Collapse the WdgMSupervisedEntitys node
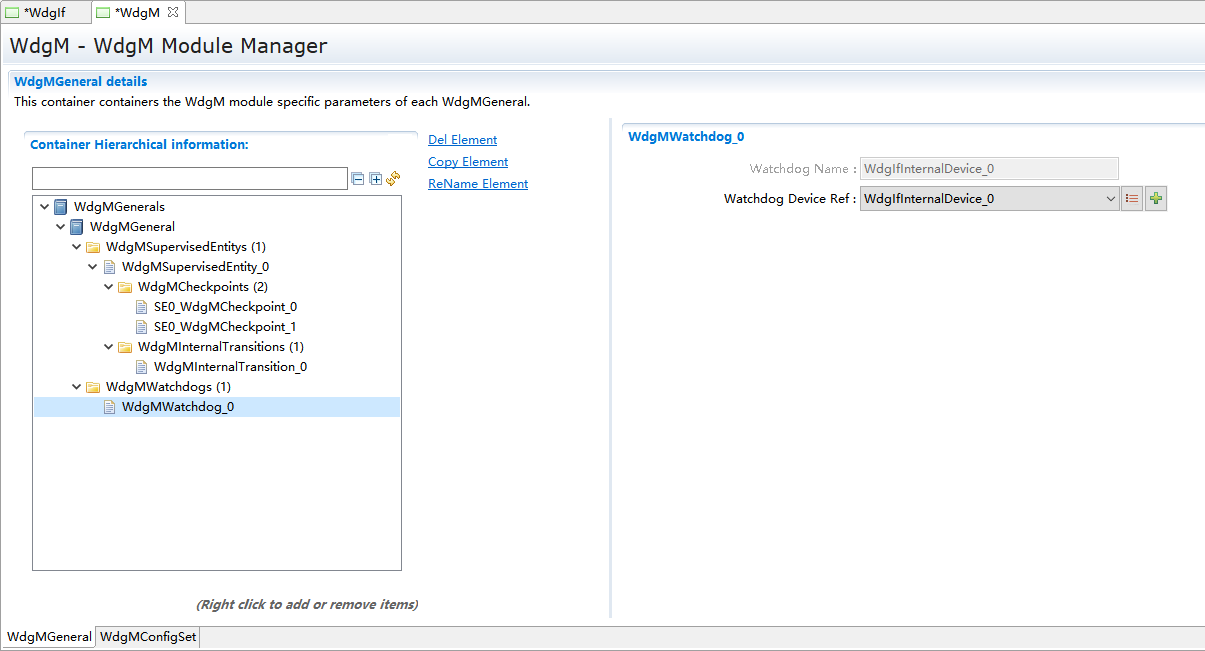Screen dimensions: 1205x651 pos(77,247)
